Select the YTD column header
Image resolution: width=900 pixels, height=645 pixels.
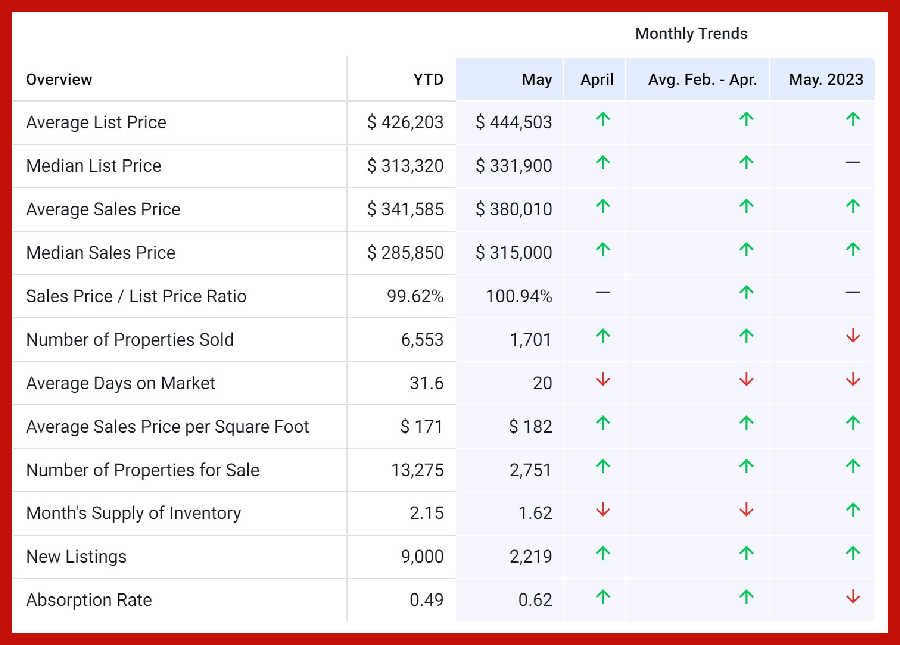(x=427, y=80)
